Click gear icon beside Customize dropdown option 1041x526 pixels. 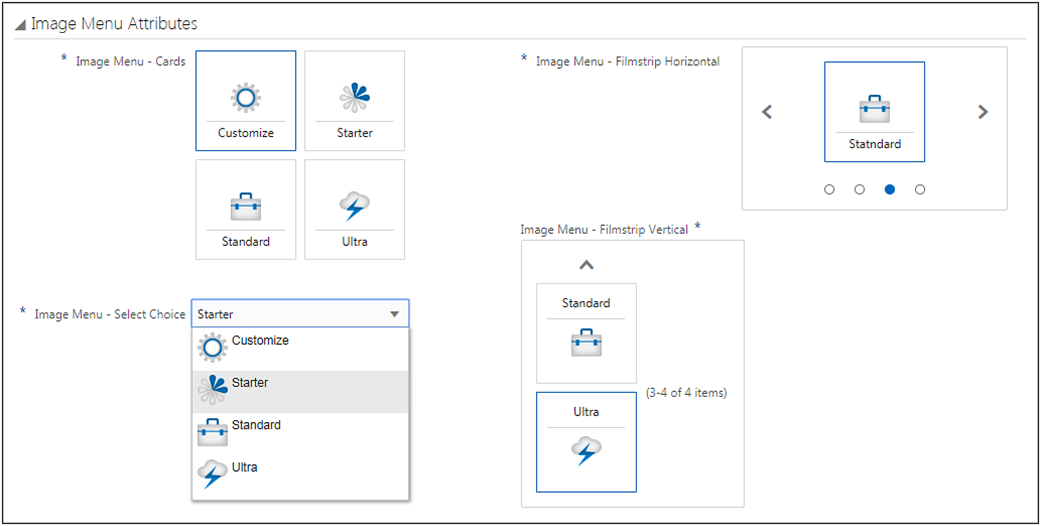pos(214,348)
